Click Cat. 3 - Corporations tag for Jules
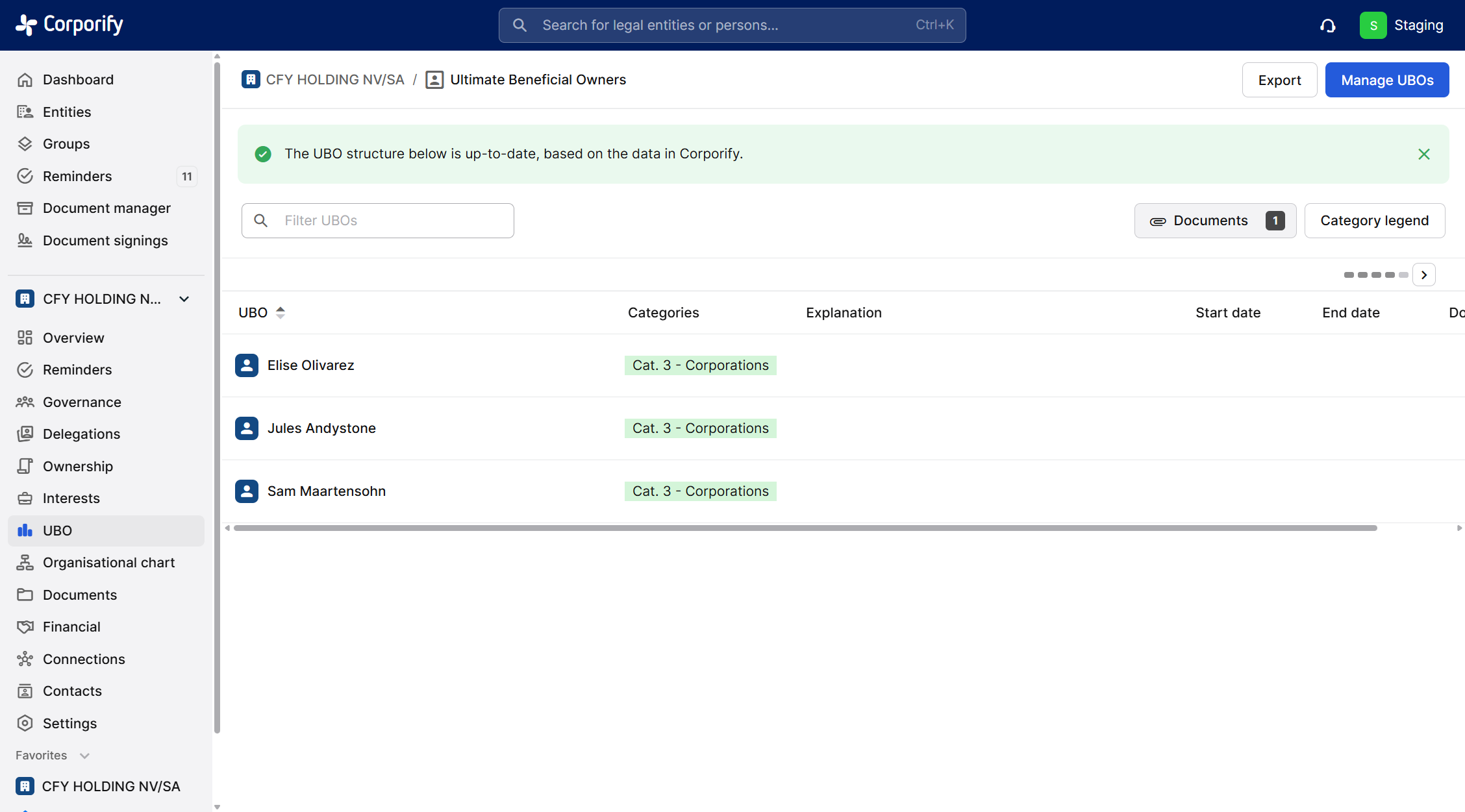Screen dimensions: 1465x812 pos(700,428)
